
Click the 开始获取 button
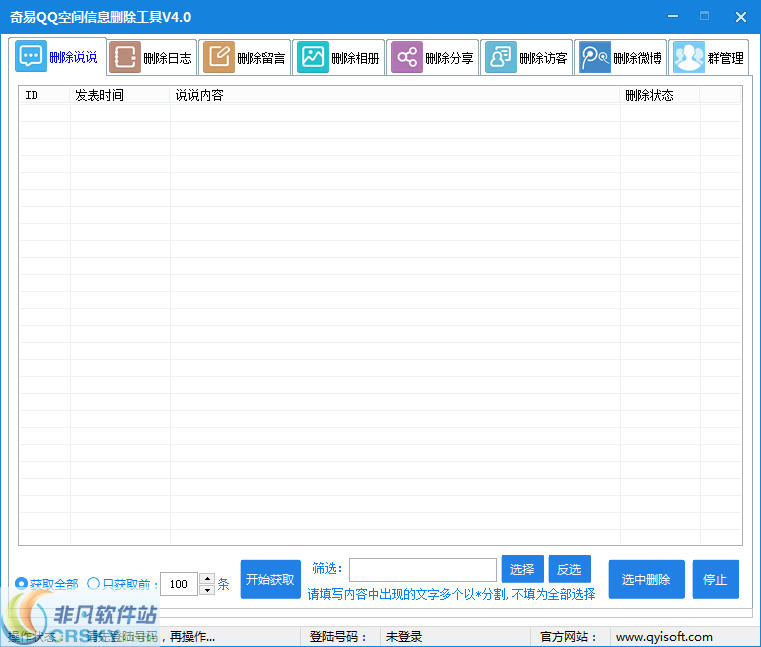270,579
